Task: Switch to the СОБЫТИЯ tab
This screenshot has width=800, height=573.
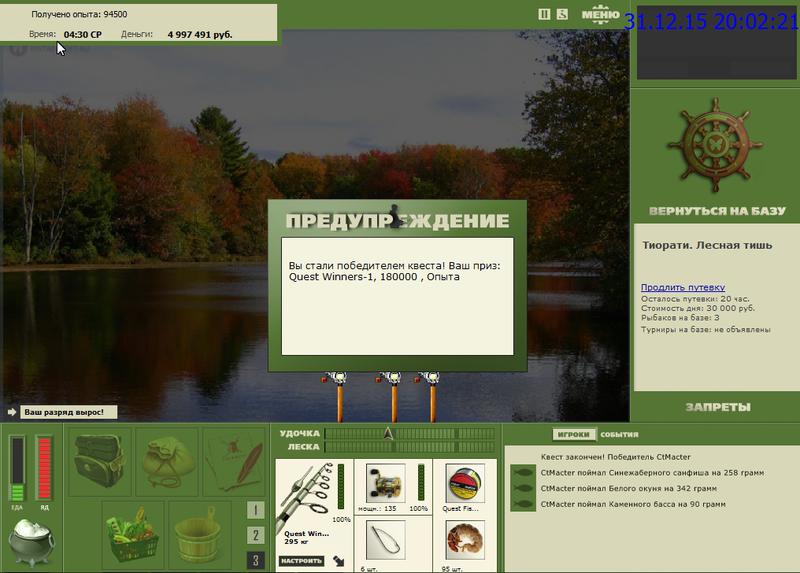Action: tap(619, 435)
